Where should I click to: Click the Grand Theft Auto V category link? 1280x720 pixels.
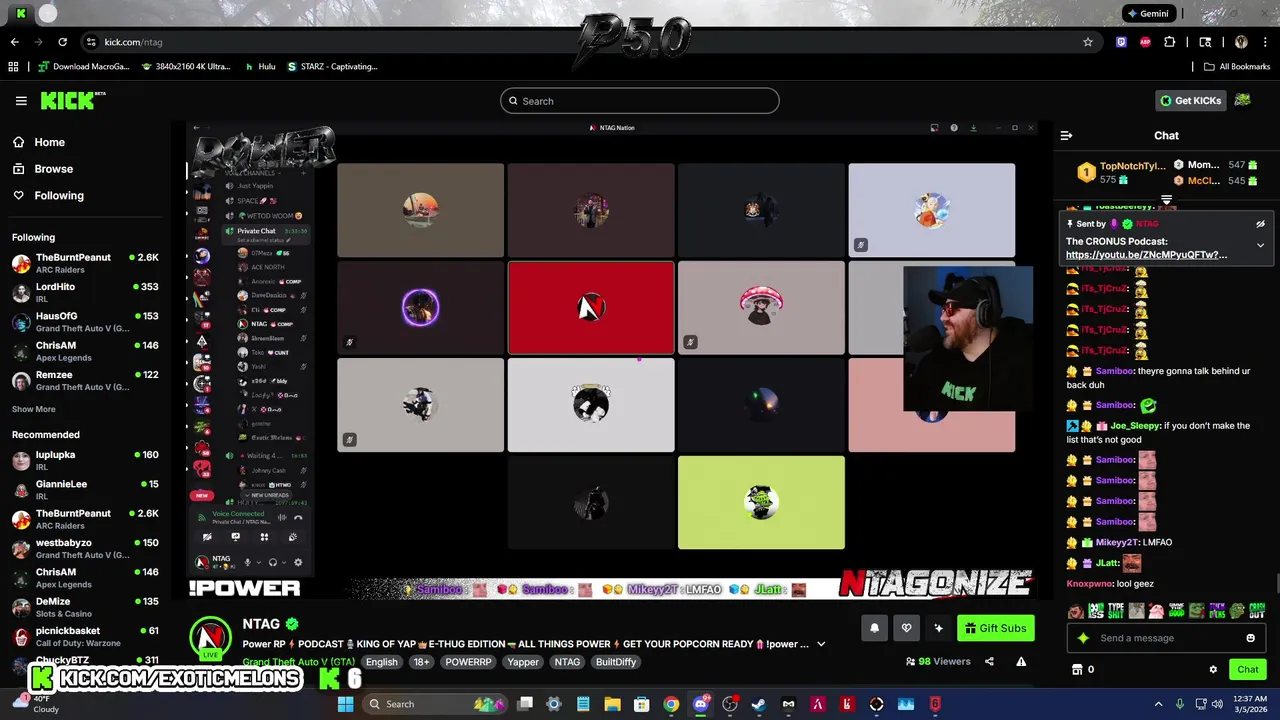298,662
